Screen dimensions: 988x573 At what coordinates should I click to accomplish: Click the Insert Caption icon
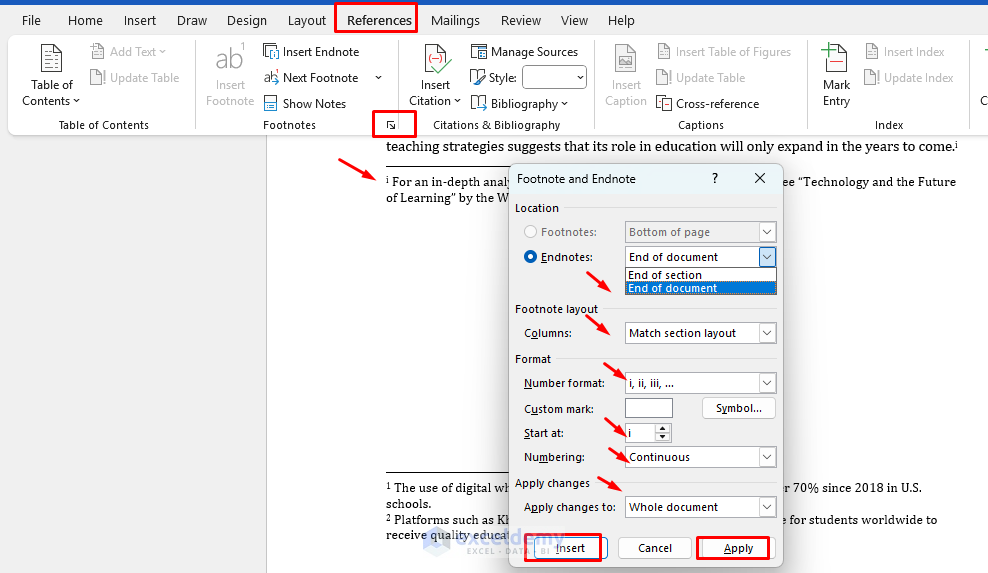coord(625,60)
